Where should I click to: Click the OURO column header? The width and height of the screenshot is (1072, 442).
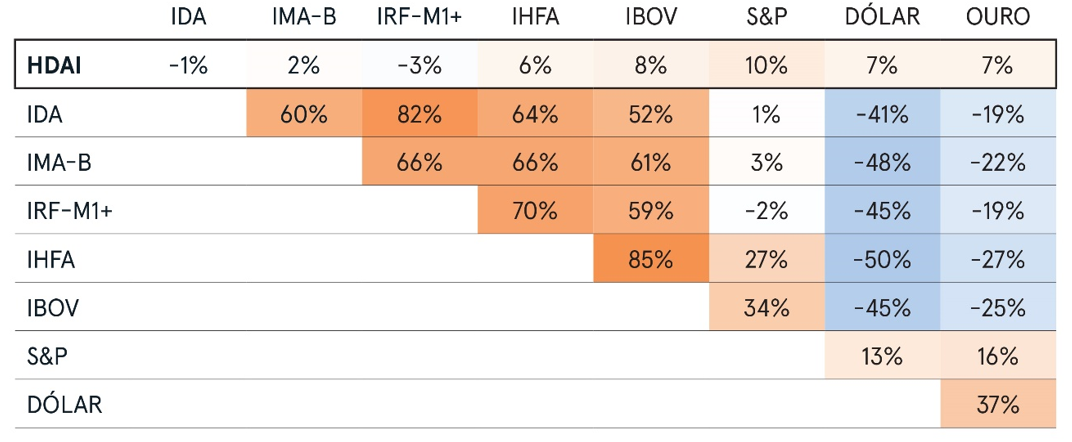[997, 17]
